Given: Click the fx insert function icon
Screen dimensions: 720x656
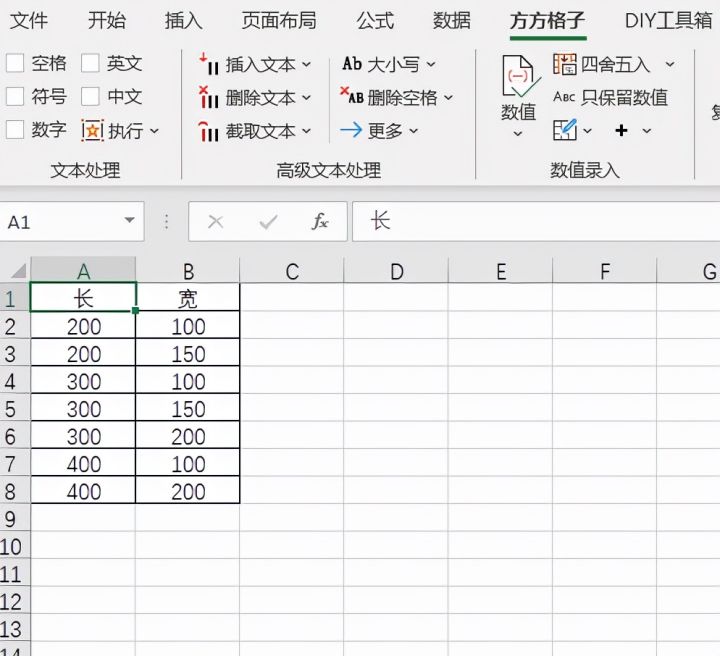Looking at the screenshot, I should [320, 222].
